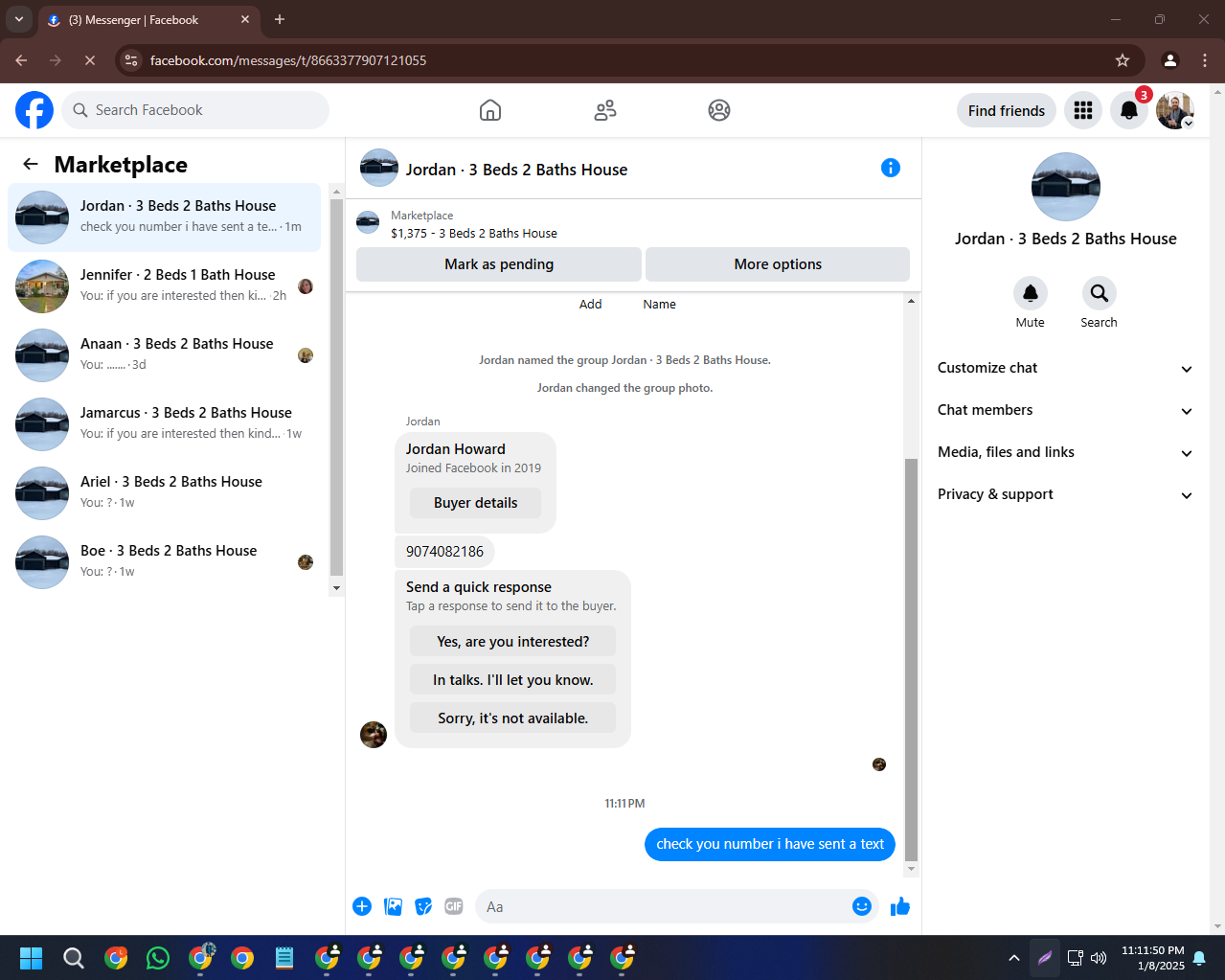View site information icon in address bar

(x=132, y=60)
